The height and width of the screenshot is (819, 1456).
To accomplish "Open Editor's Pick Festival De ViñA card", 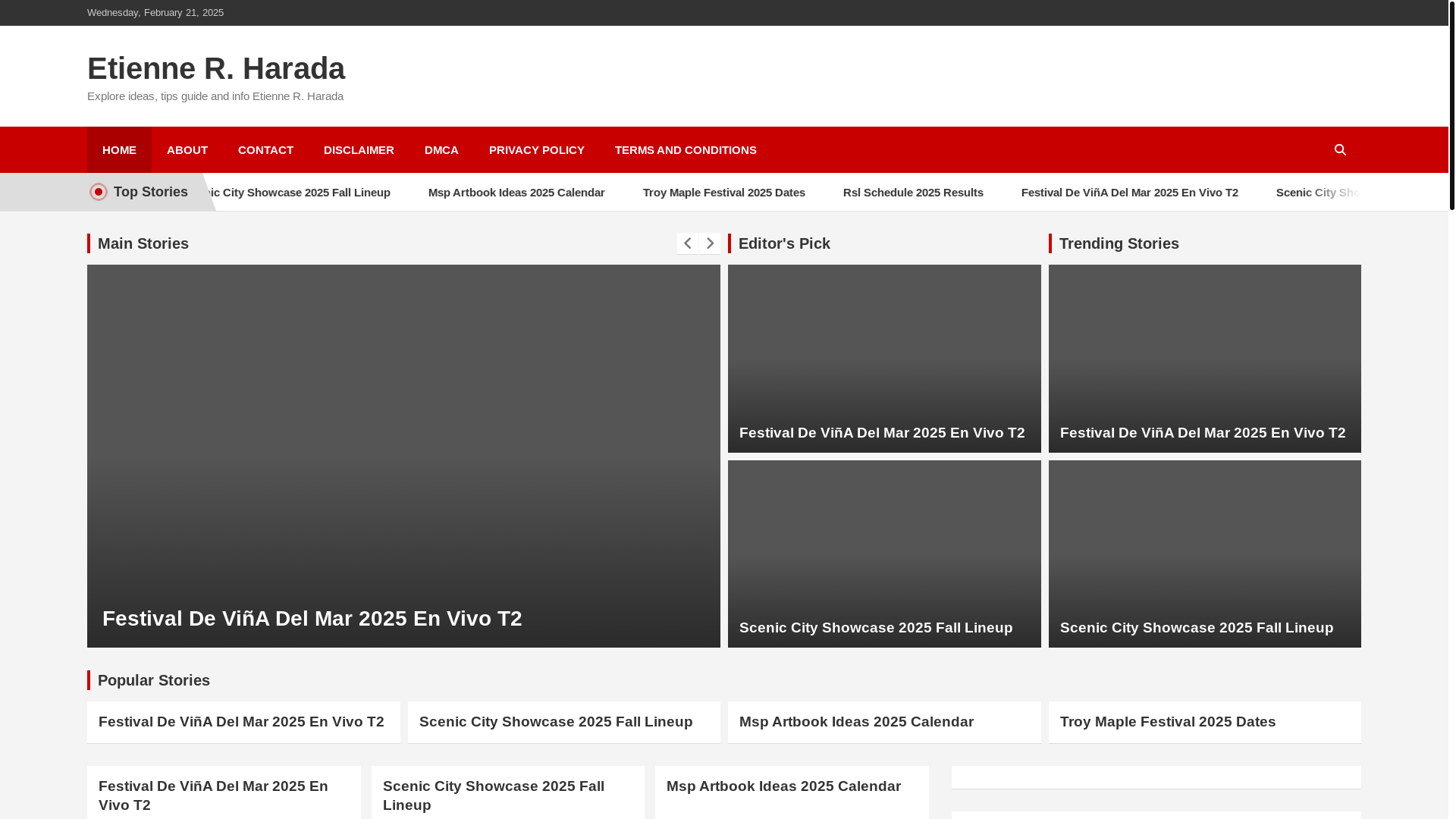I will point(884,359).
